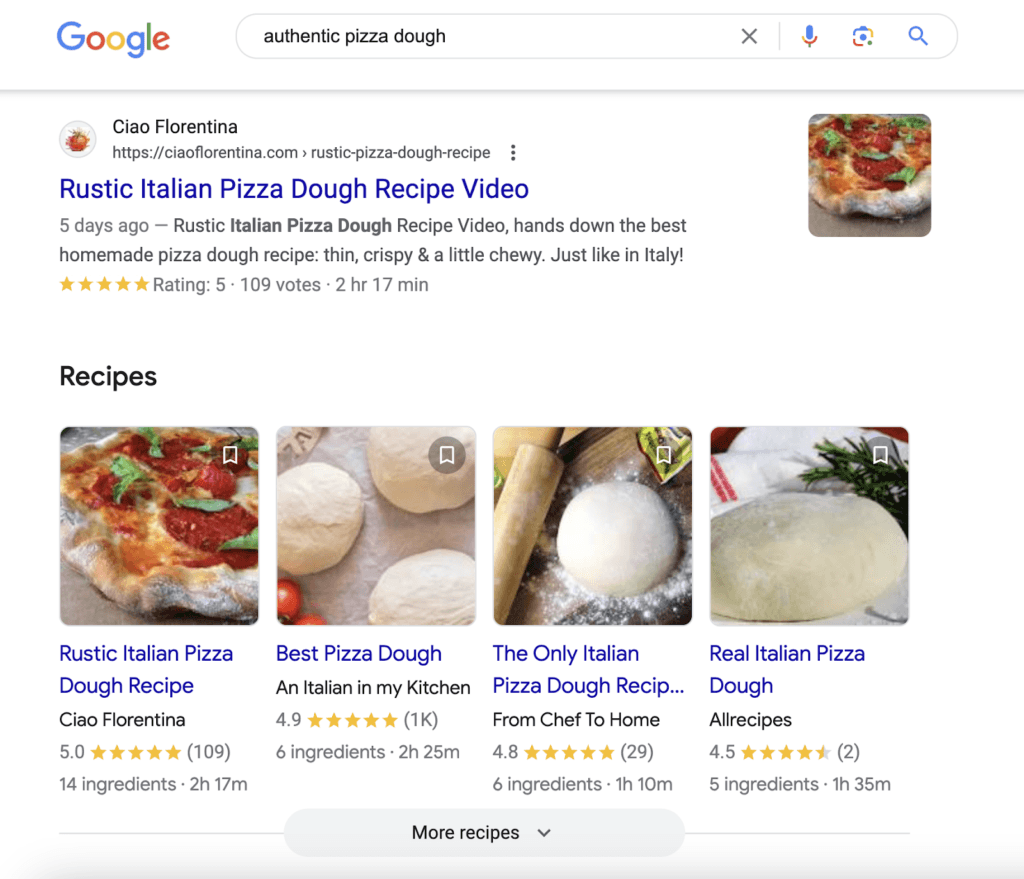Start voice search with microphone icon

click(809, 36)
